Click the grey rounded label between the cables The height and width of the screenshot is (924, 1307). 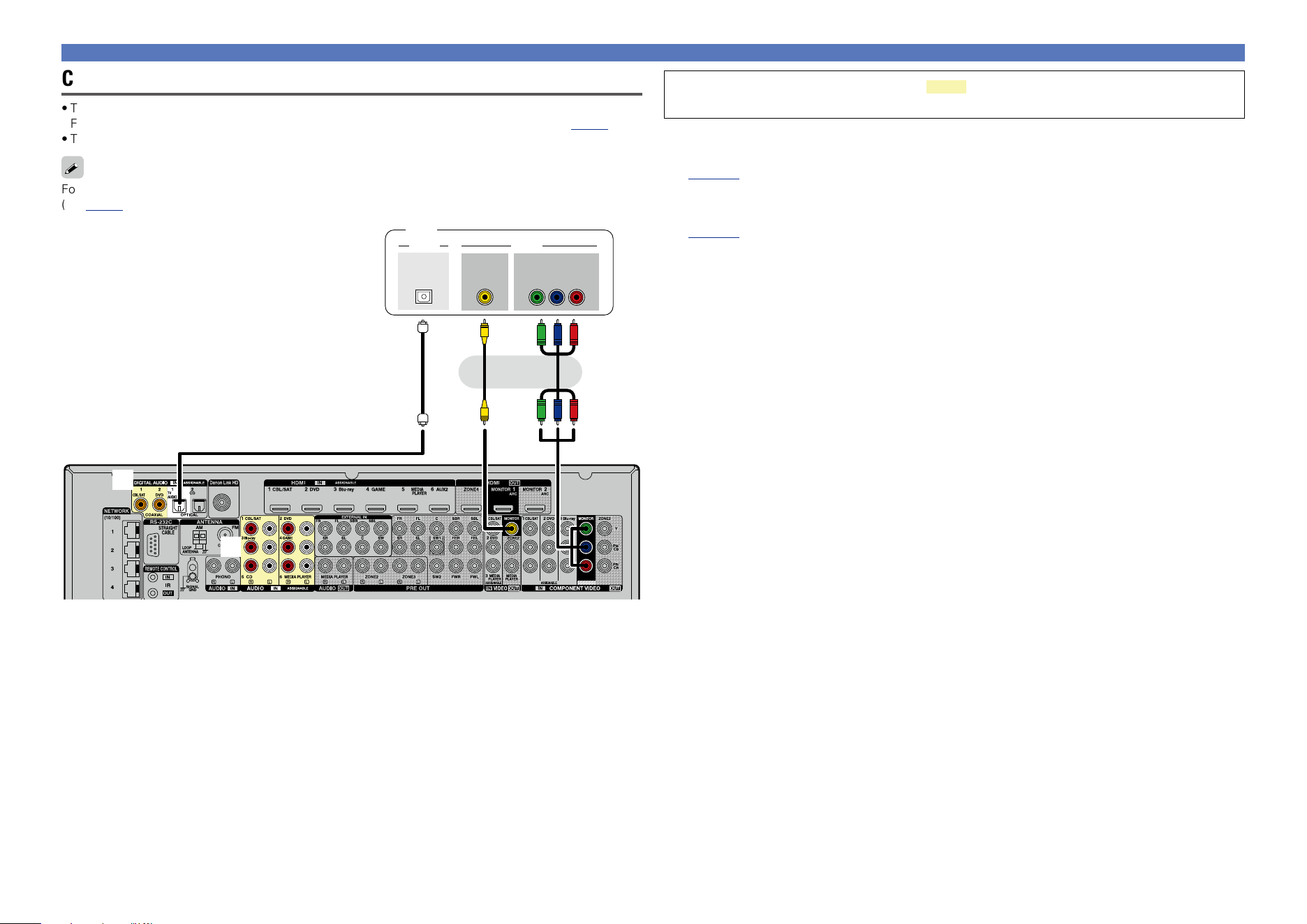520,372
